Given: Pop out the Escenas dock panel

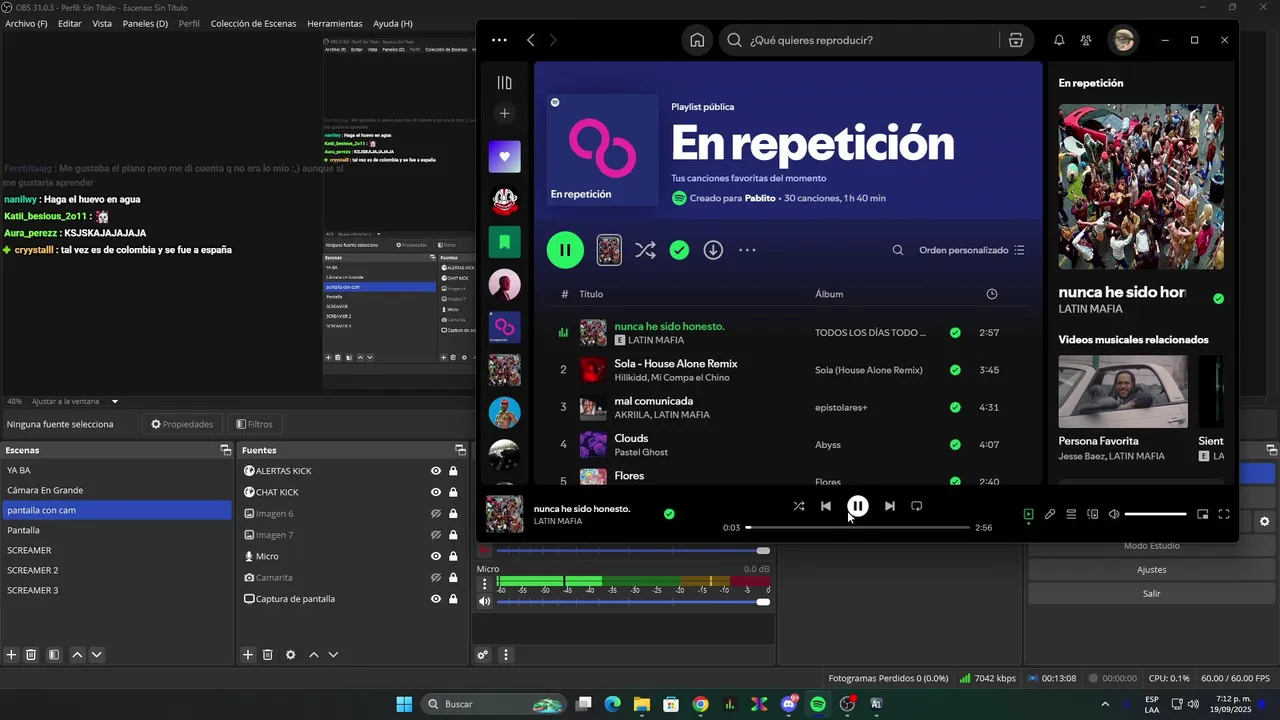Looking at the screenshot, I should pos(226,450).
